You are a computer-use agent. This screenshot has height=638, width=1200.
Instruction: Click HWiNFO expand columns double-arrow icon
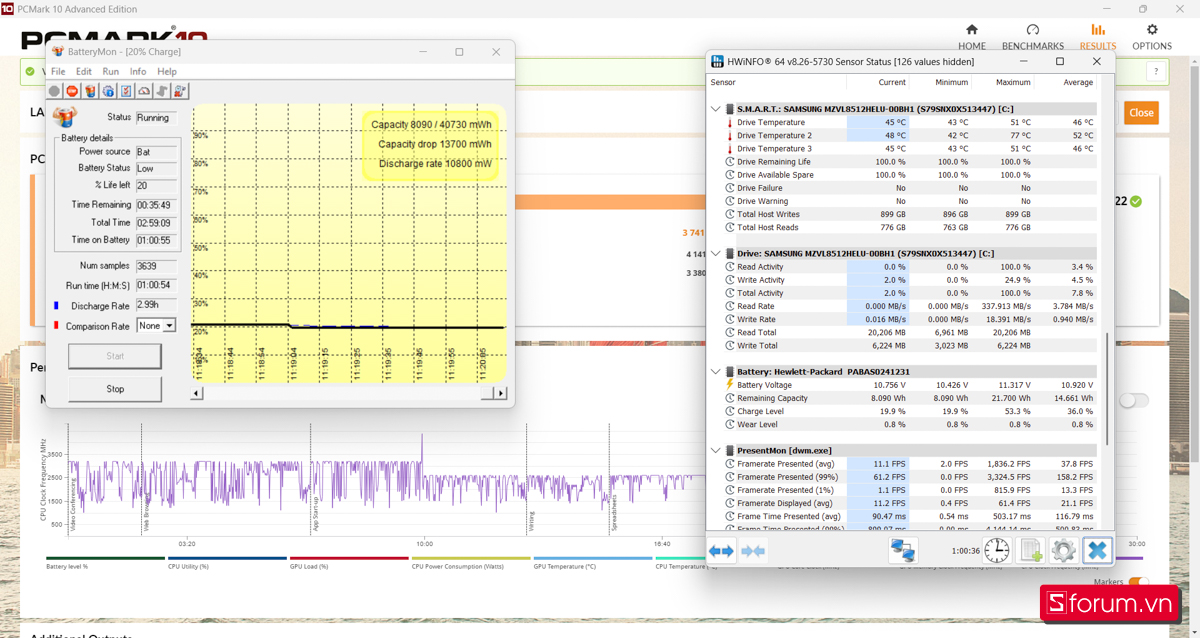721,550
